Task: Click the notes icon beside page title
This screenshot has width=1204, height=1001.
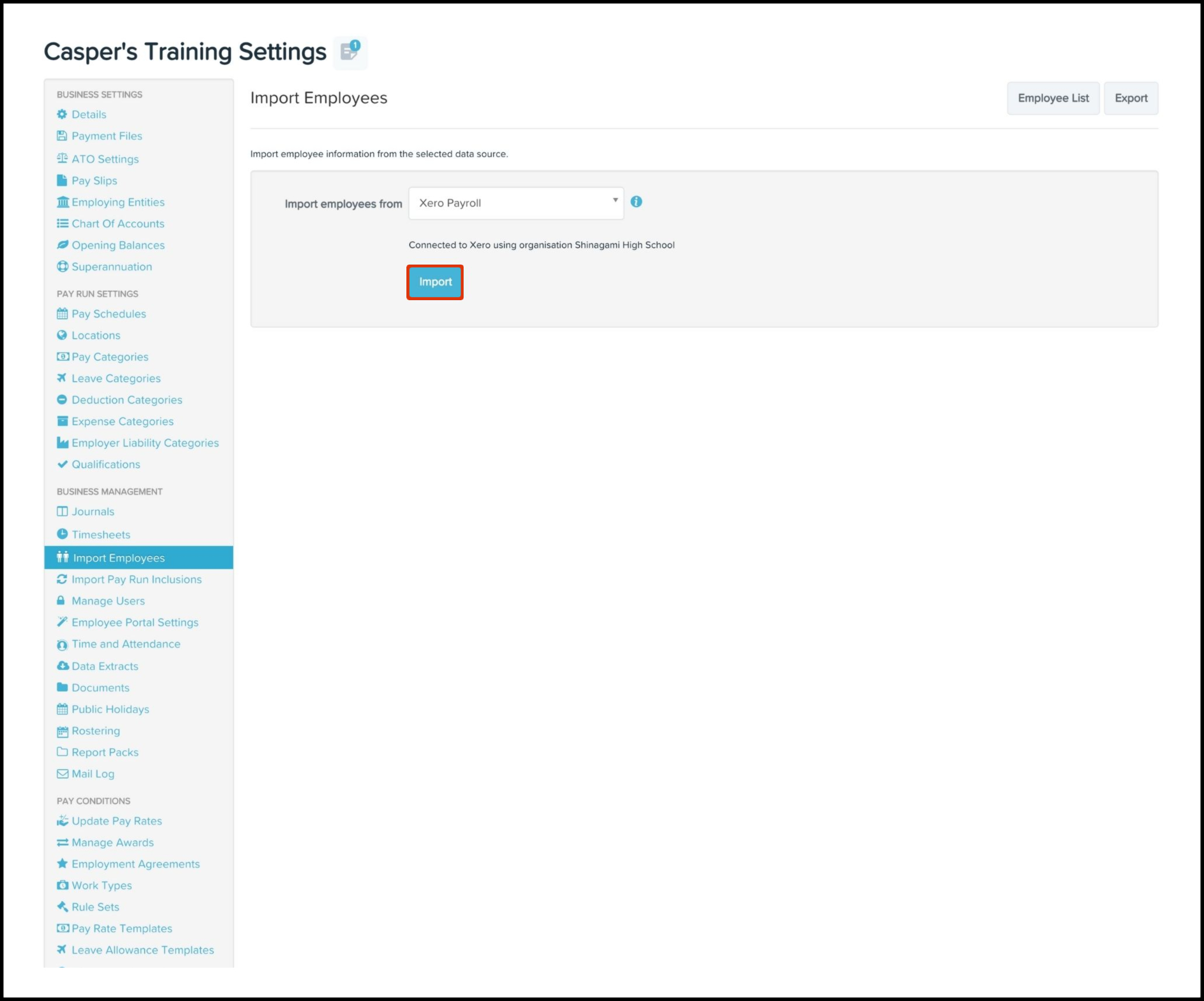Action: coord(350,52)
